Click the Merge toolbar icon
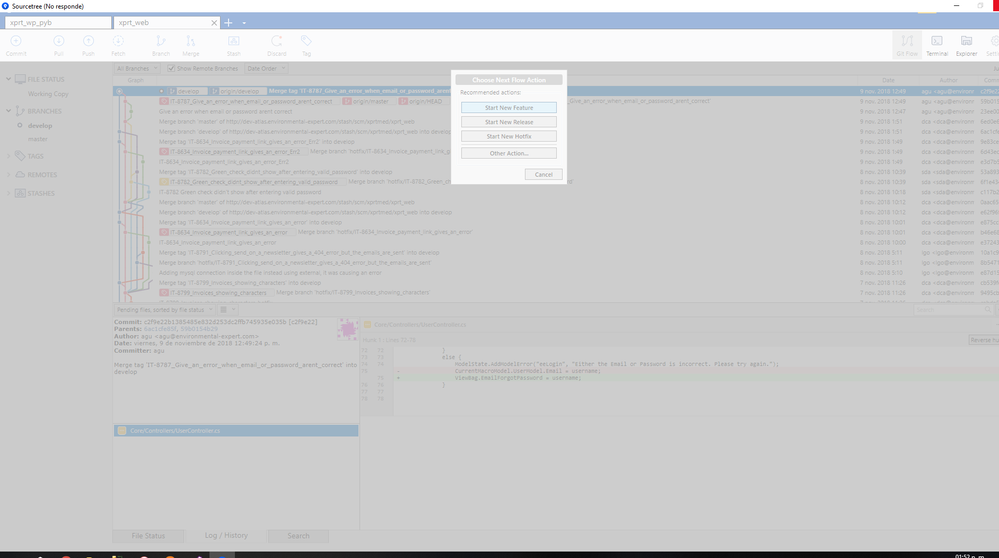Viewport: 999px width, 558px height. pos(190,45)
